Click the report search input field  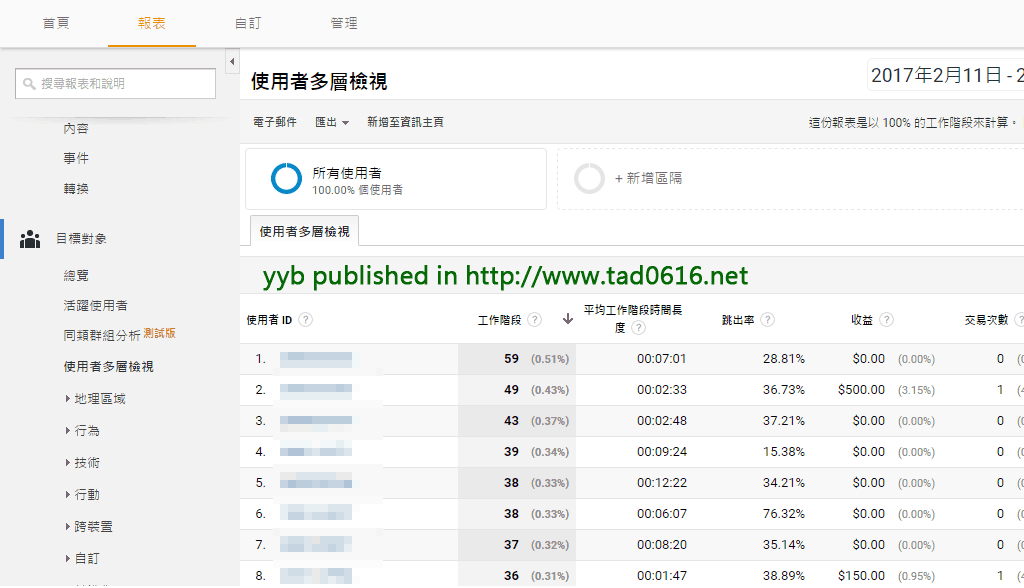(116, 84)
